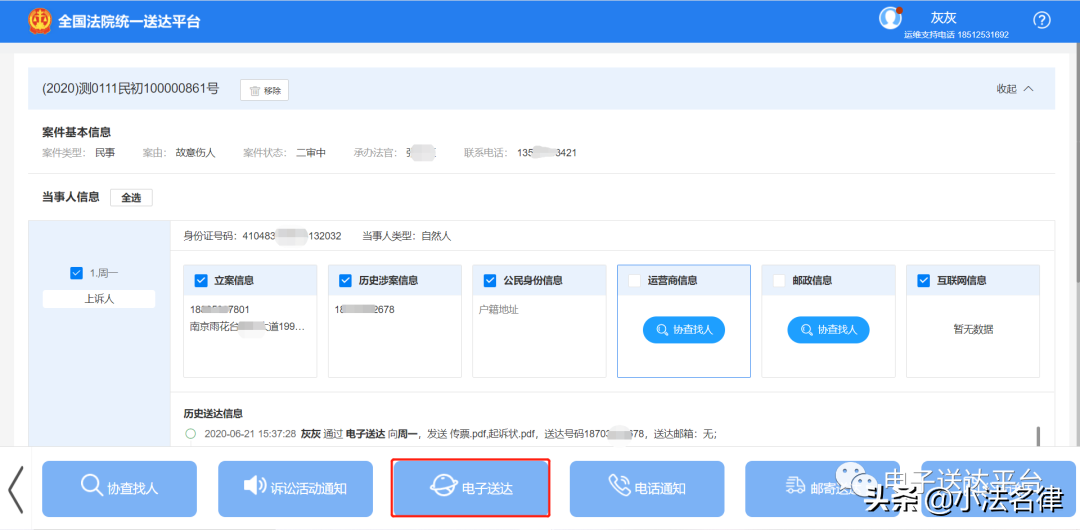Click 上诉人 role label
The height and width of the screenshot is (530, 1080).
coord(98,300)
